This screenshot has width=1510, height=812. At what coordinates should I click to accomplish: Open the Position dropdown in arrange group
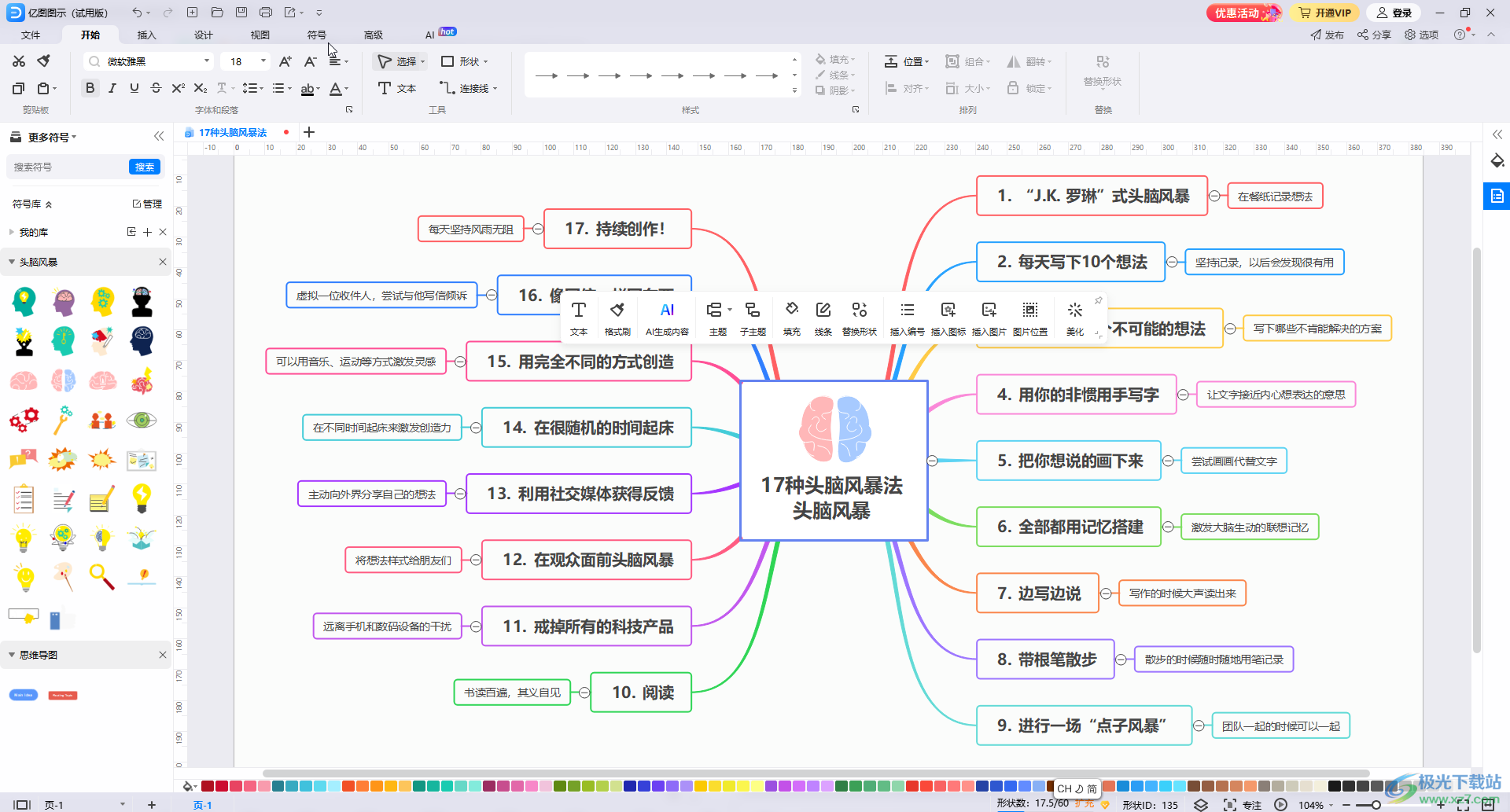tap(907, 61)
